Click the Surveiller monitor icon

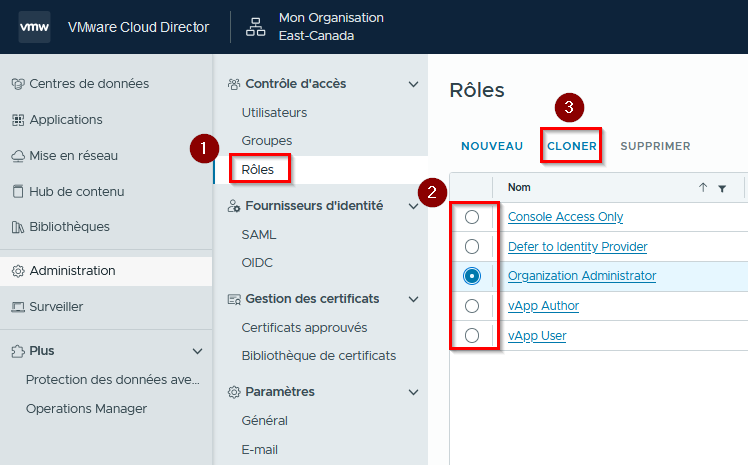point(18,307)
